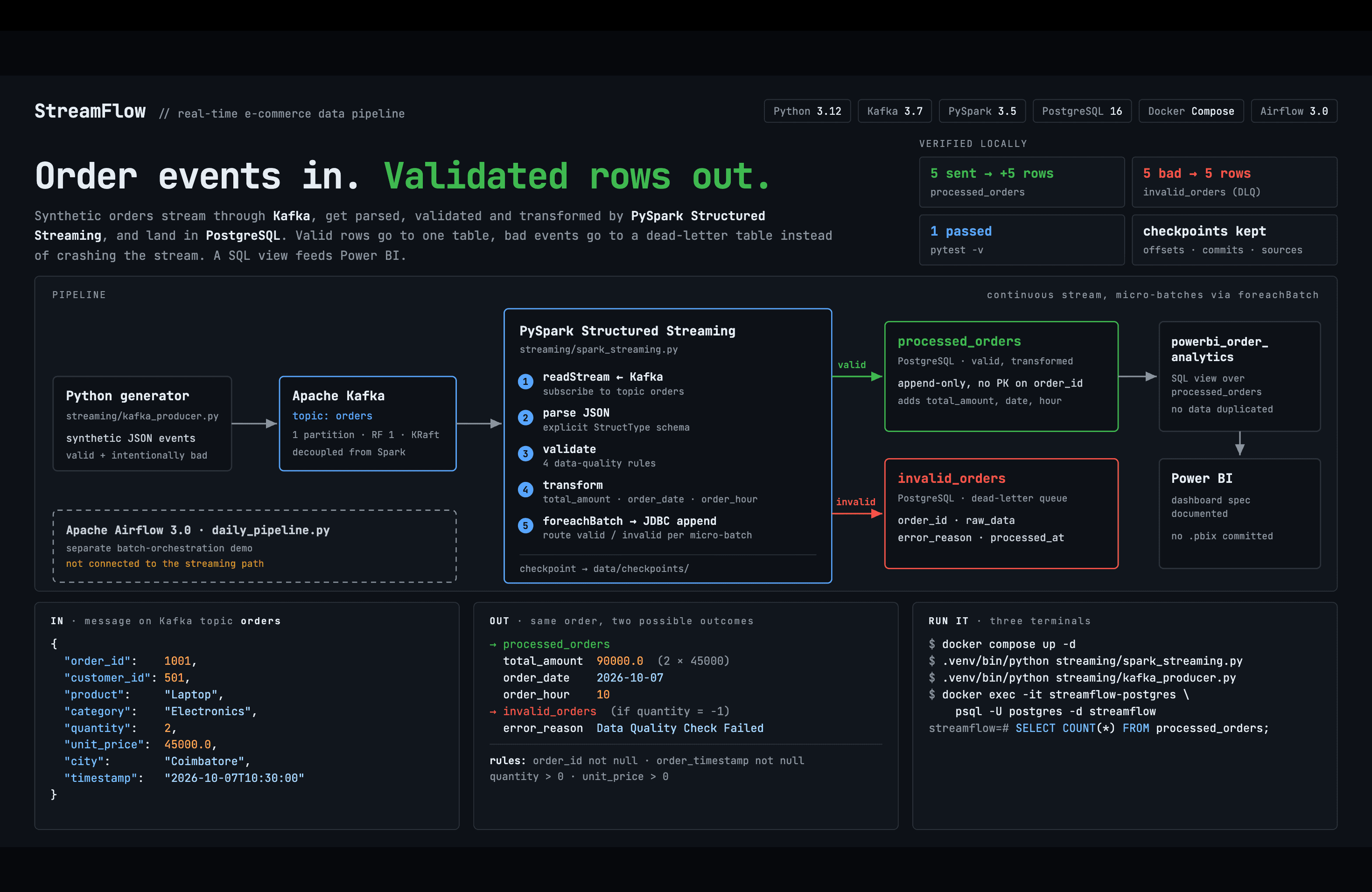Click 'streaming/spark_streaming.py' path under PySpark heading
1372x892 pixels.
[598, 350]
